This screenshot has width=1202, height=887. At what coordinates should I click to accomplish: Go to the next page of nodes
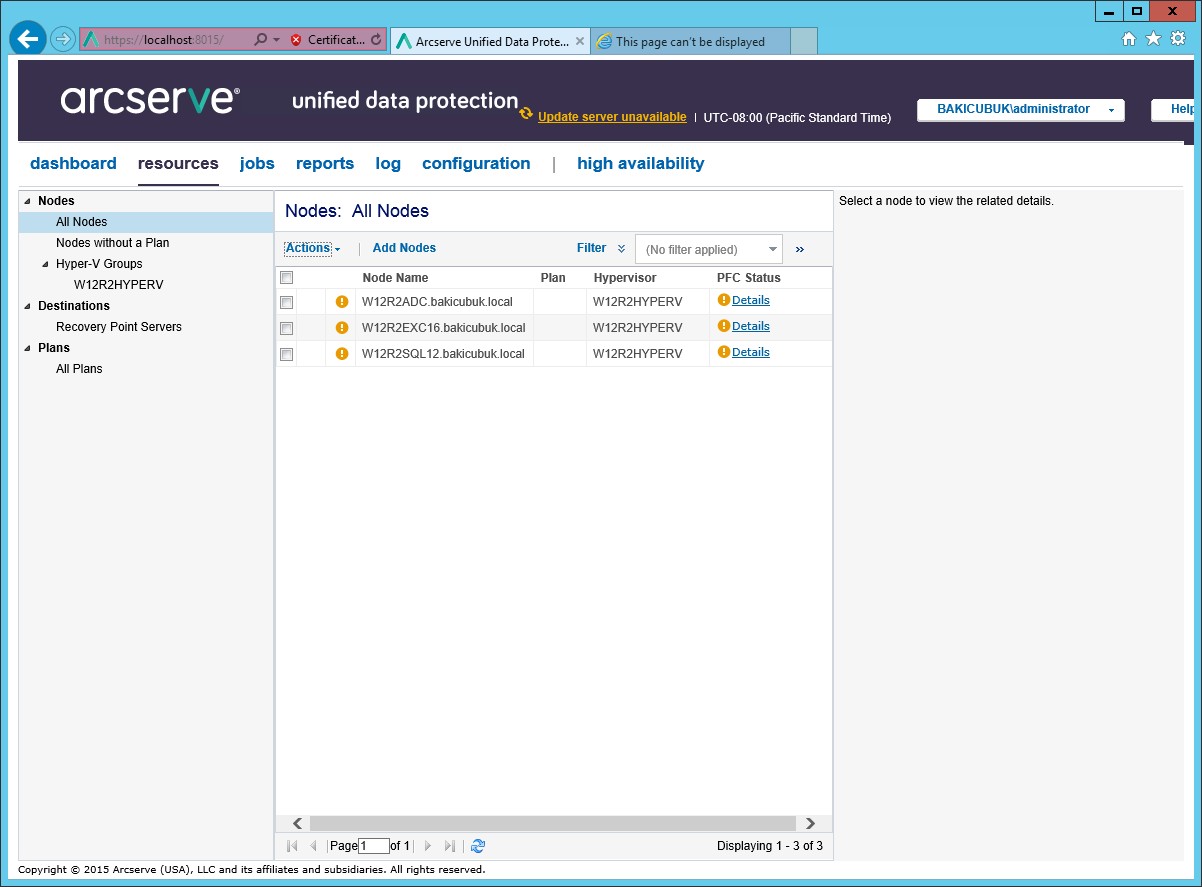pos(428,846)
